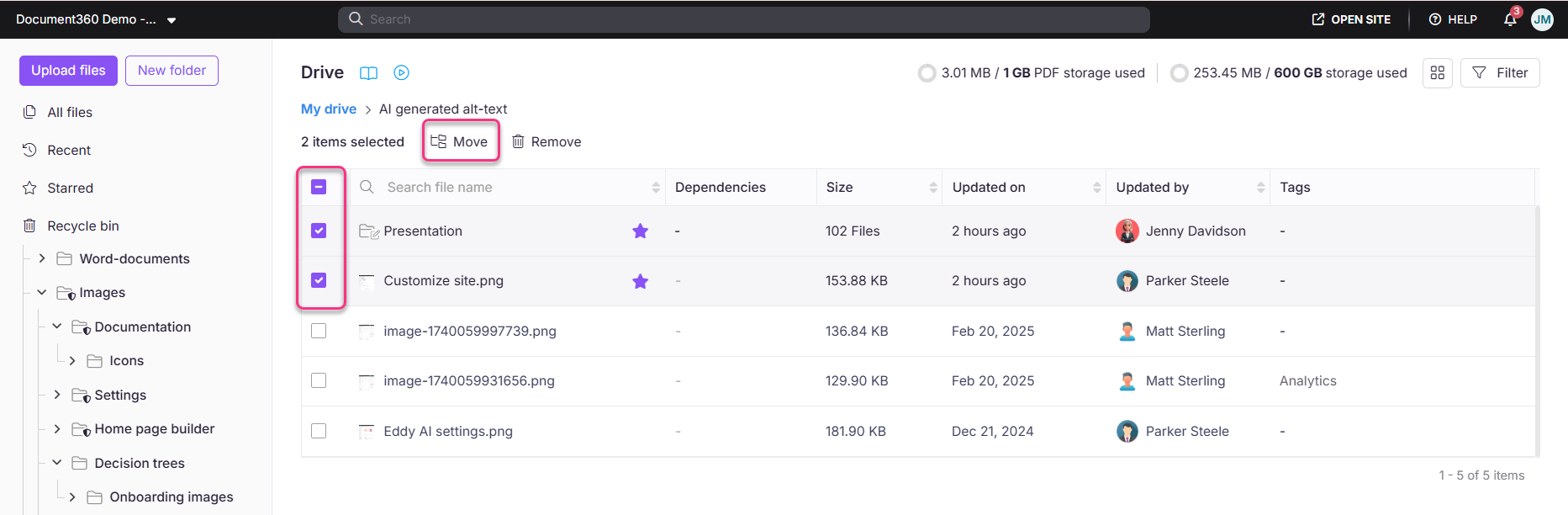Click the file list vertical scrollbar
Screen dimensions: 1568x515
tap(1537, 330)
